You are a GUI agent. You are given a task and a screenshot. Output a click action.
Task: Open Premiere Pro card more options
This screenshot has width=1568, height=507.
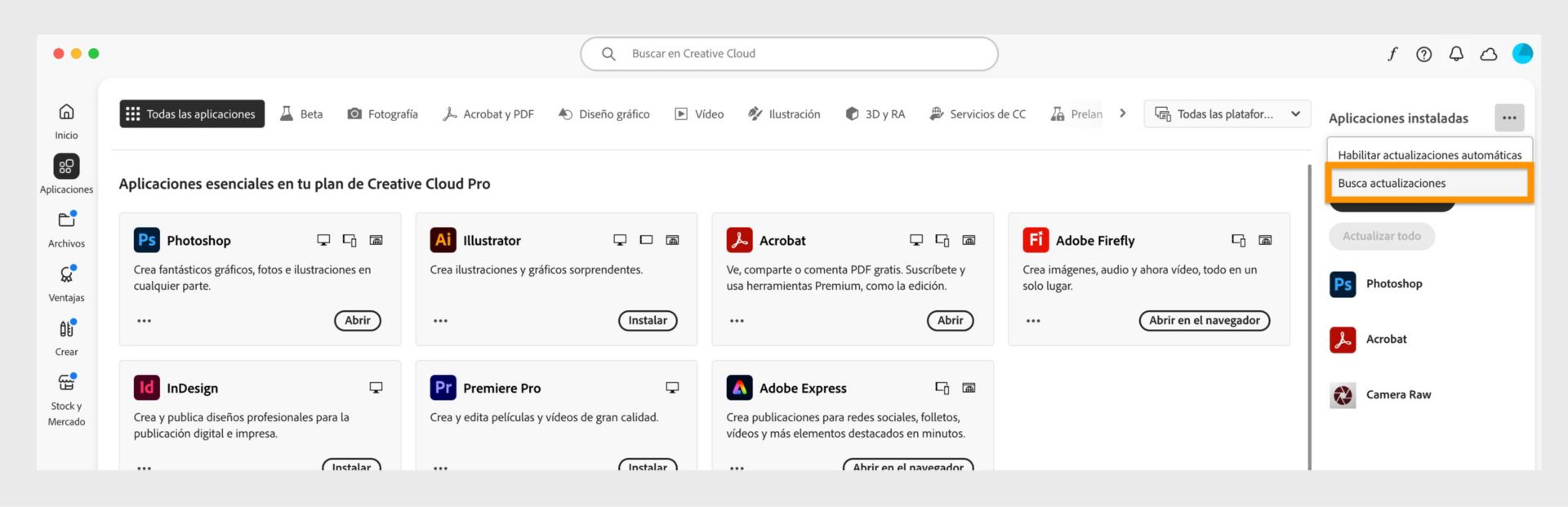pos(441,467)
